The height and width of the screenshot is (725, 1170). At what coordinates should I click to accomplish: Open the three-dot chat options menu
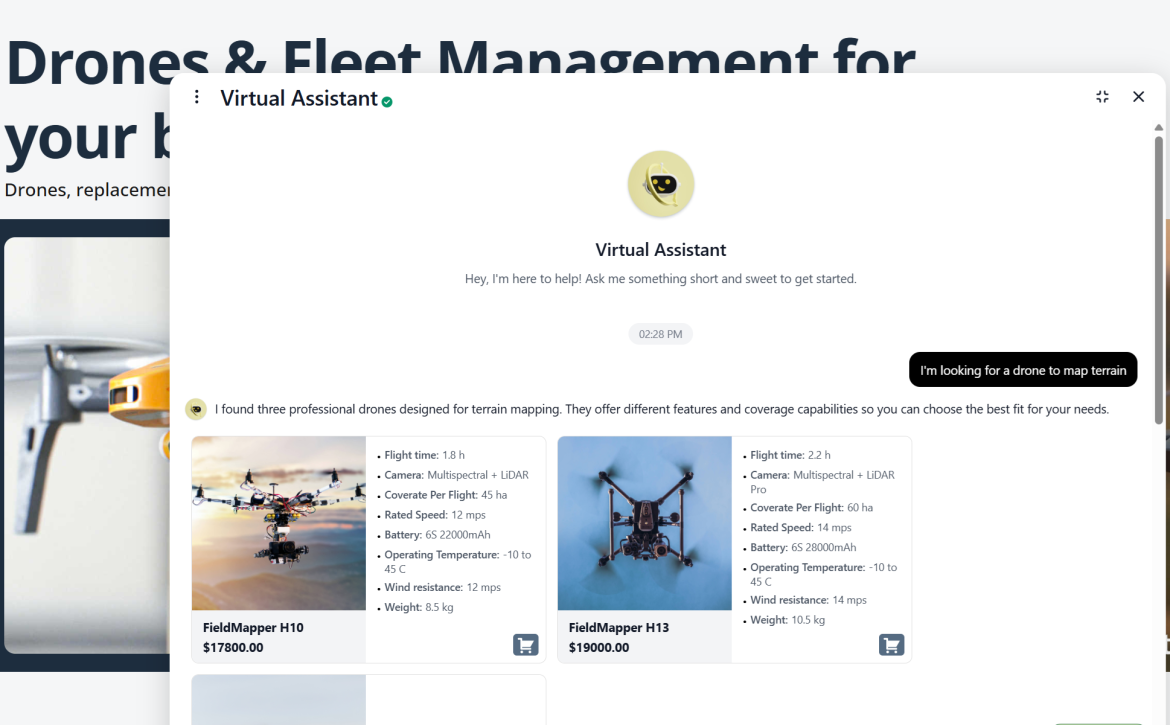(x=196, y=97)
